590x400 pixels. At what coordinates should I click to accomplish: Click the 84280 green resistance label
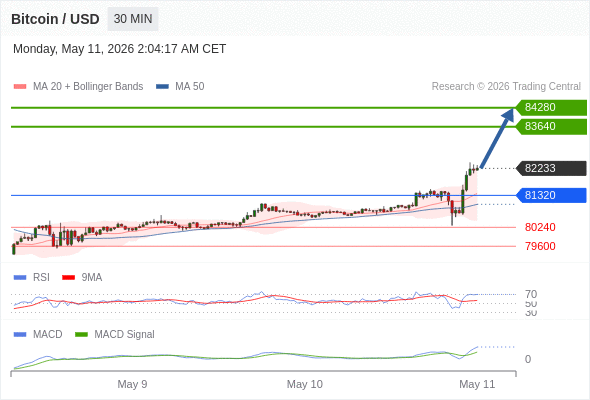click(551, 108)
